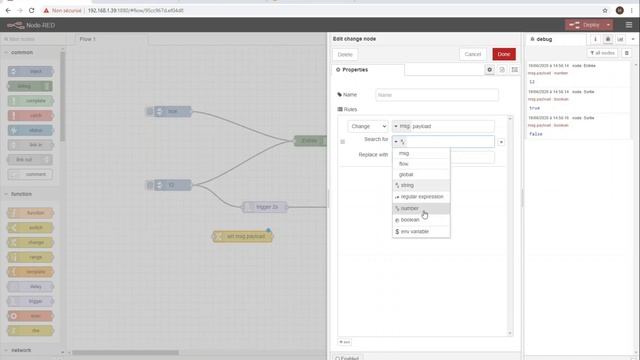Open the browser profile avatar
This screenshot has height=360, width=640.
[620, 11]
